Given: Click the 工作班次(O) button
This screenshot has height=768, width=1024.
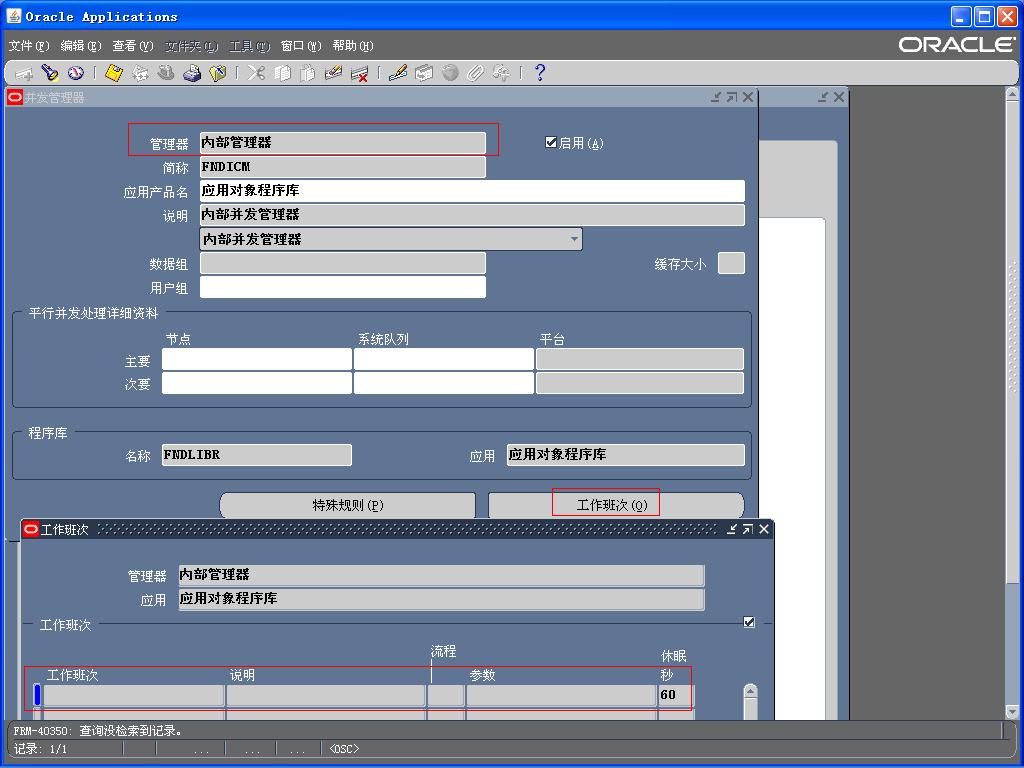Looking at the screenshot, I should click(x=616, y=505).
